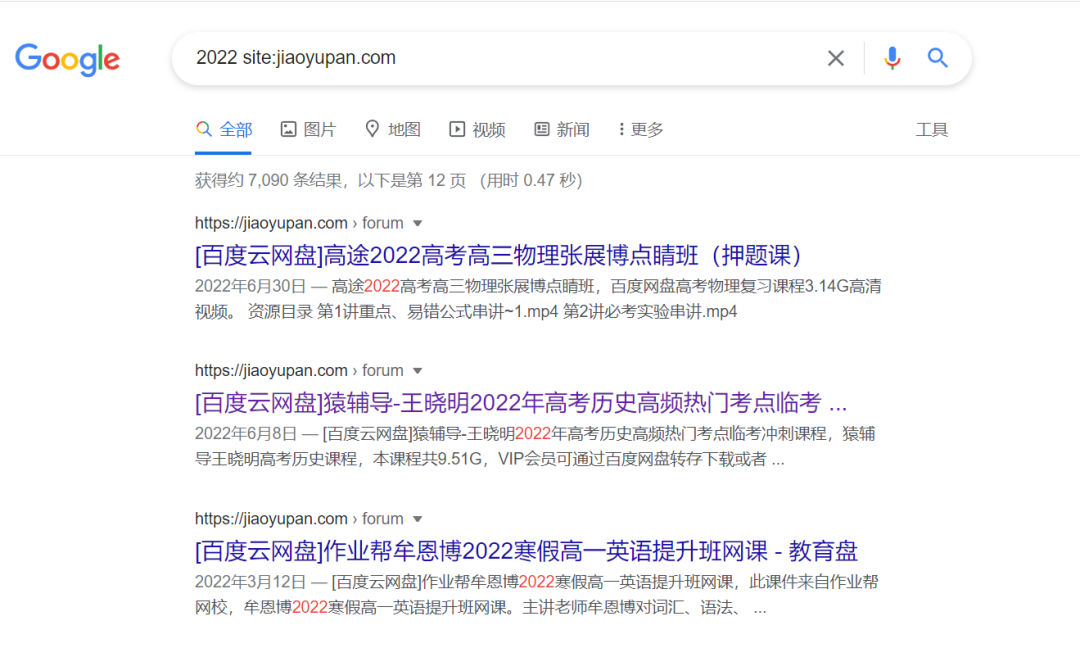Viewport: 1080px width, 648px height.
Task: Click the map pin icon beside 地图
Action: click(x=372, y=129)
